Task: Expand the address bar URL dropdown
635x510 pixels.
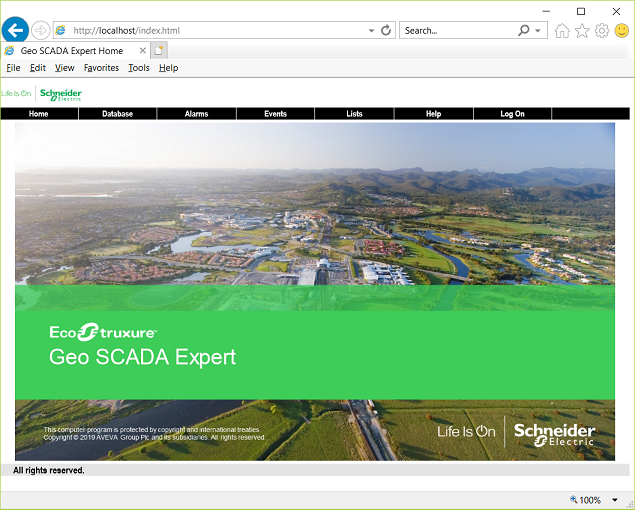Action: pyautogui.click(x=371, y=31)
